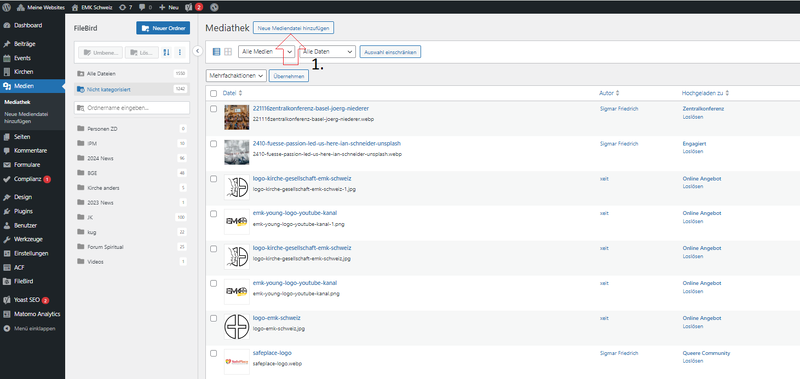Open the Neu menu in admin bar
The width and height of the screenshot is (800, 379).
[169, 7]
